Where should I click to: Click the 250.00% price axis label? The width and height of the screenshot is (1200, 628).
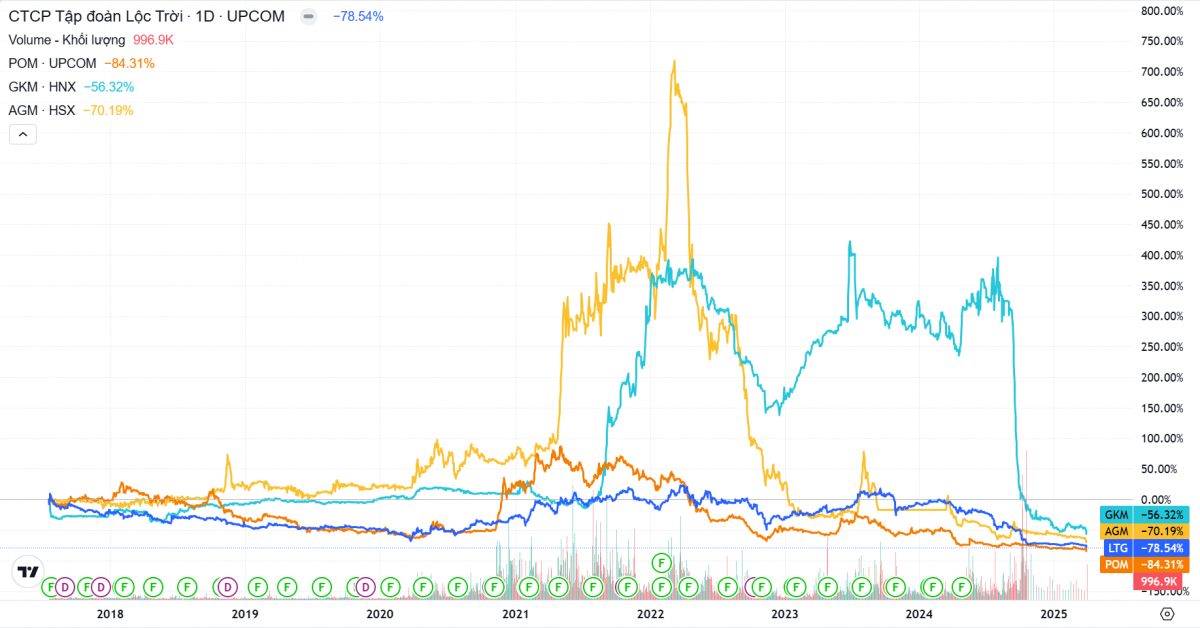point(1162,347)
